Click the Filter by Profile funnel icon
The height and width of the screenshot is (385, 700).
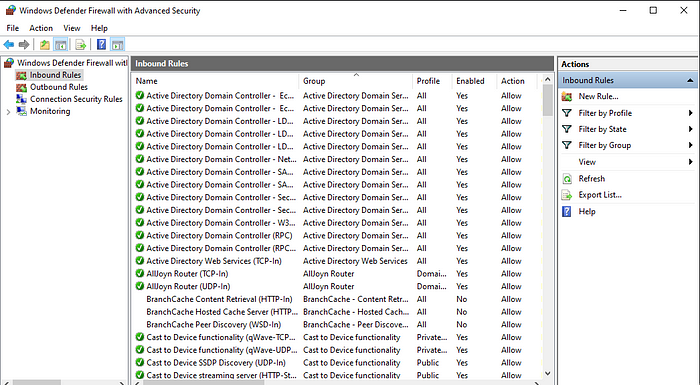click(x=567, y=113)
